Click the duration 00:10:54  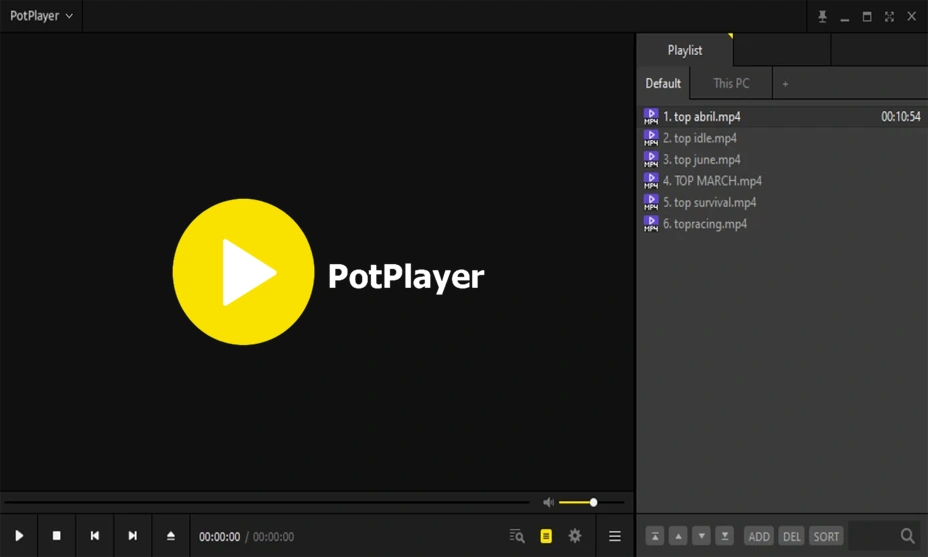[900, 117]
